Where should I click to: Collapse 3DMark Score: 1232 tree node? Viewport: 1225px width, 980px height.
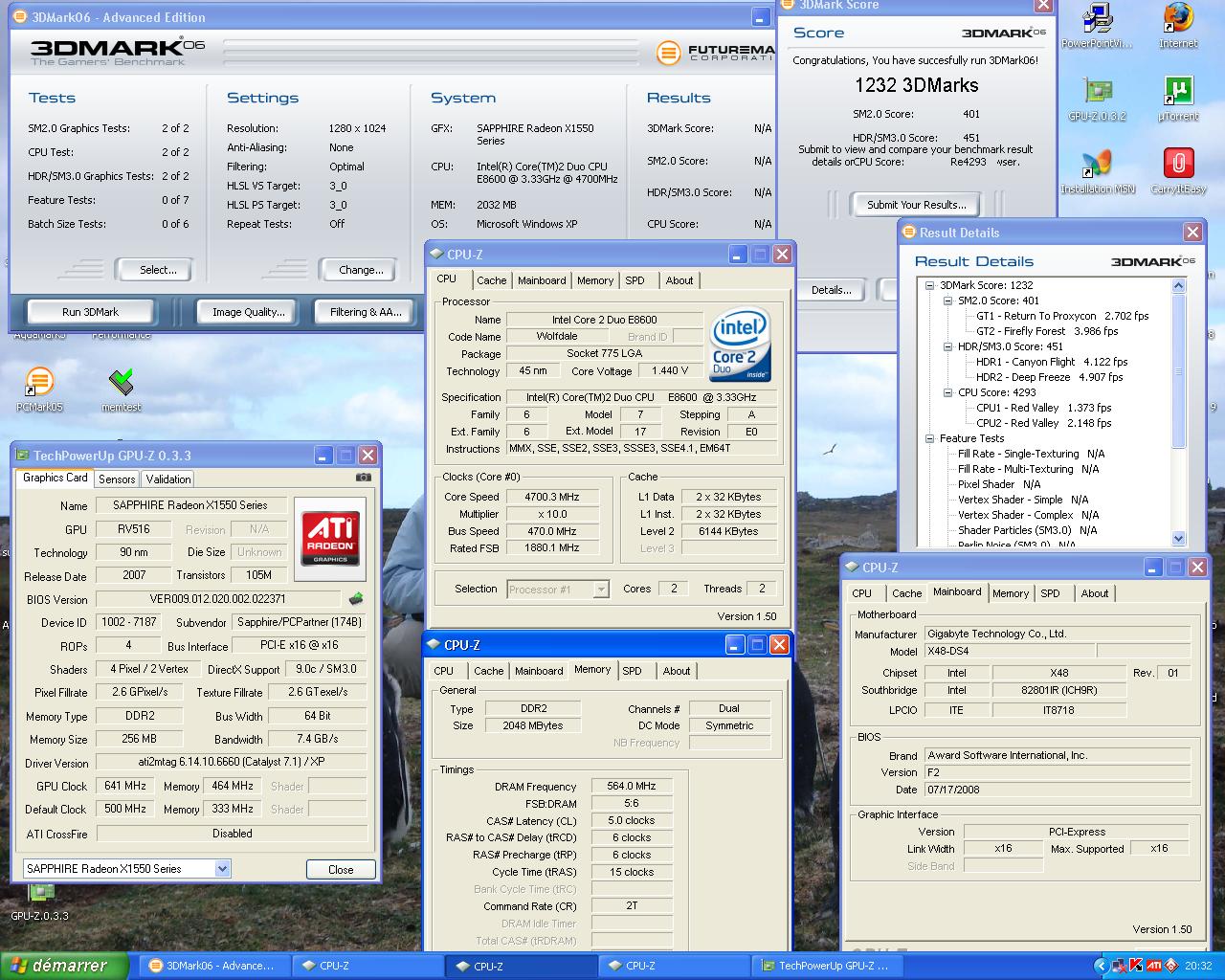coord(929,285)
